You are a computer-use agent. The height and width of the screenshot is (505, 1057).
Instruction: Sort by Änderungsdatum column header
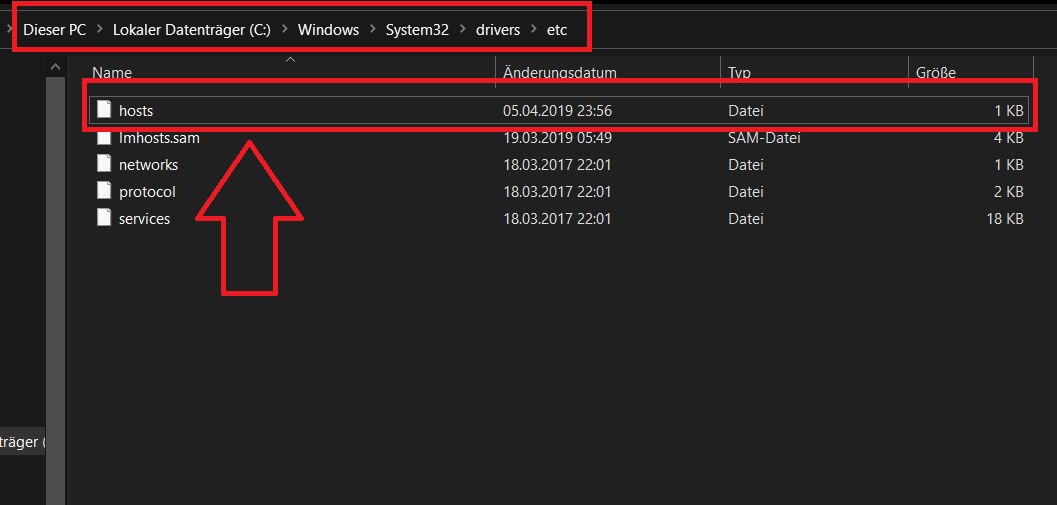560,73
